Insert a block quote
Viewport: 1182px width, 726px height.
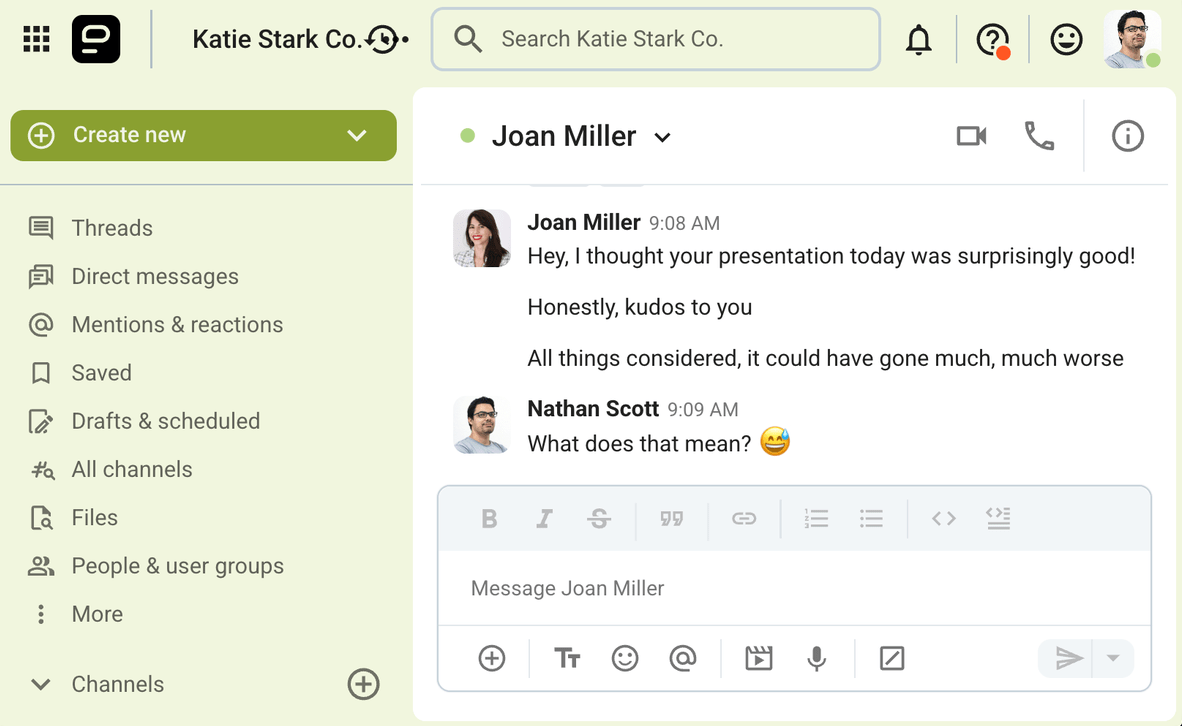(672, 519)
